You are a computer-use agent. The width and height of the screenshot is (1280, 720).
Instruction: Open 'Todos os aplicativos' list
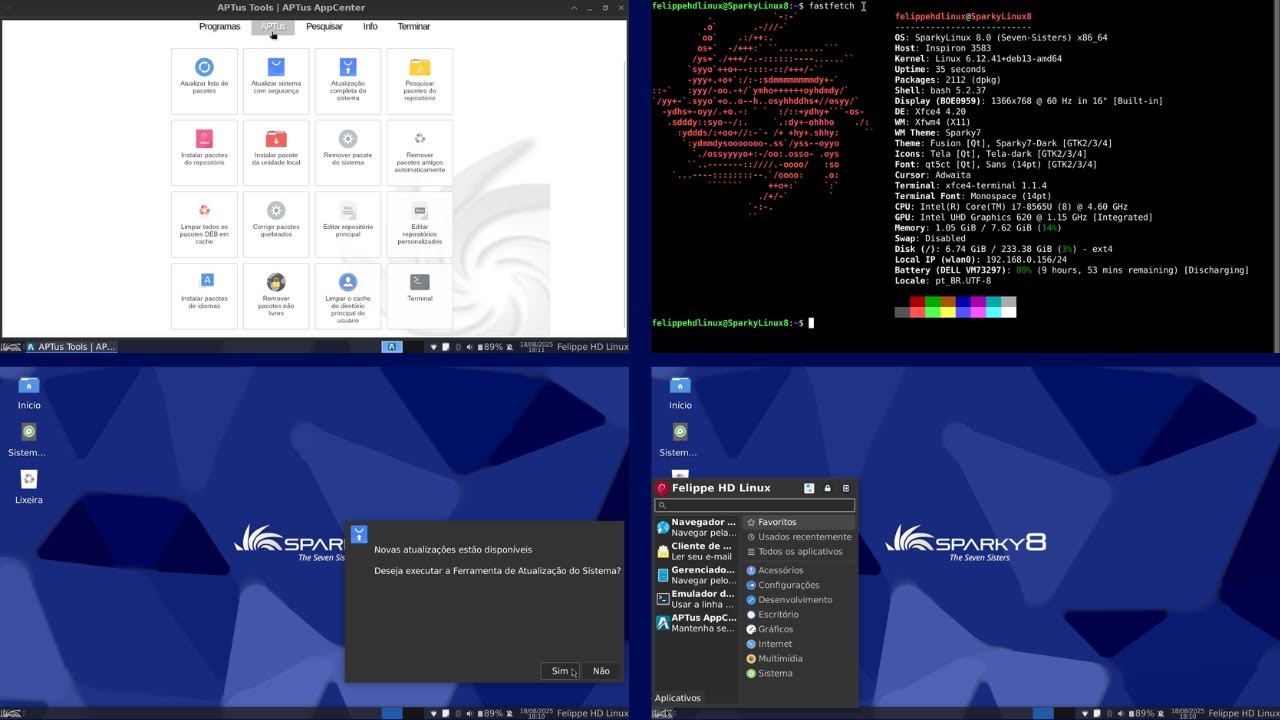click(799, 552)
